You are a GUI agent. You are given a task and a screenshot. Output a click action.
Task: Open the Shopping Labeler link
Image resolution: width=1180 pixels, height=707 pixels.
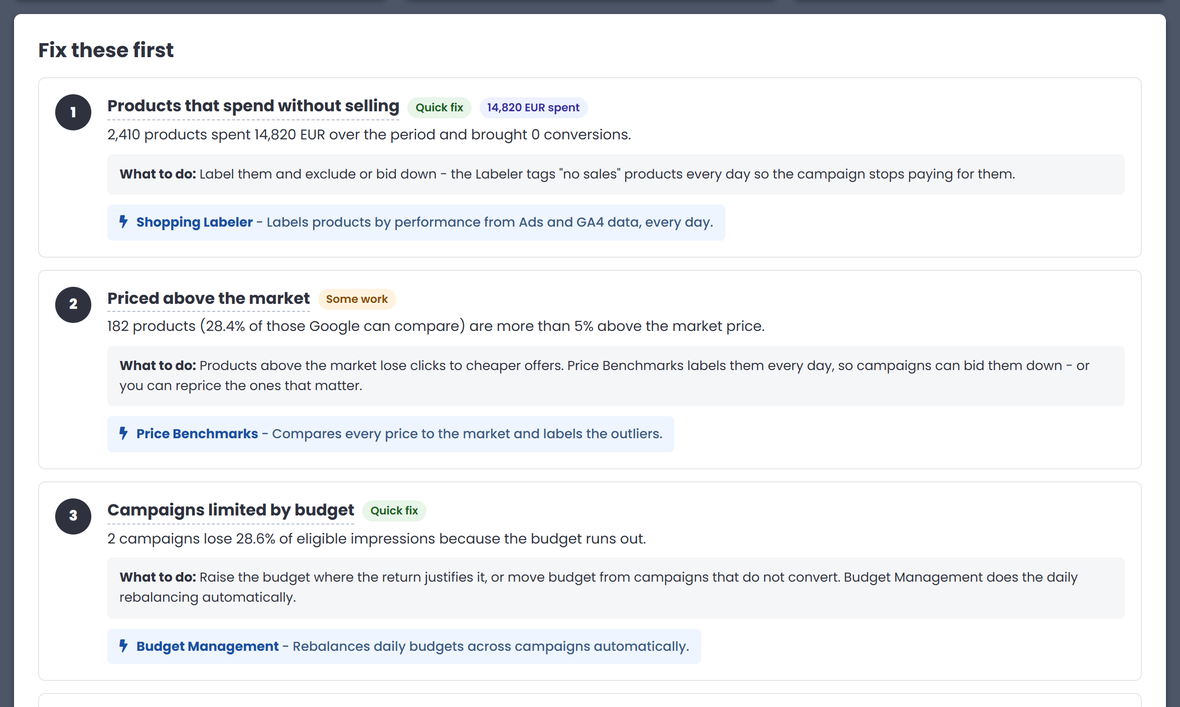(x=194, y=222)
